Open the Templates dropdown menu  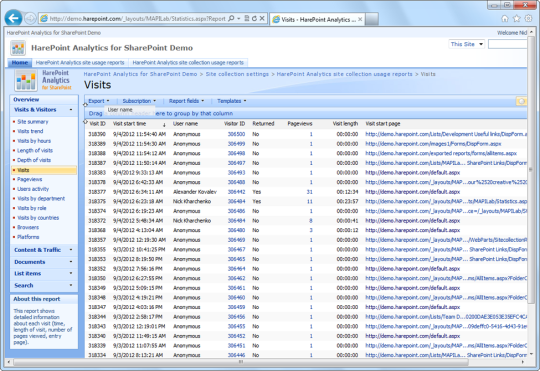coord(231,101)
